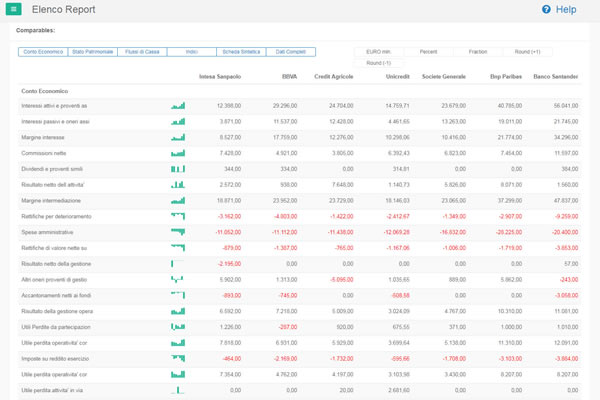
Task: Click the Elenco Report page title
Action: pyautogui.click(x=64, y=9)
